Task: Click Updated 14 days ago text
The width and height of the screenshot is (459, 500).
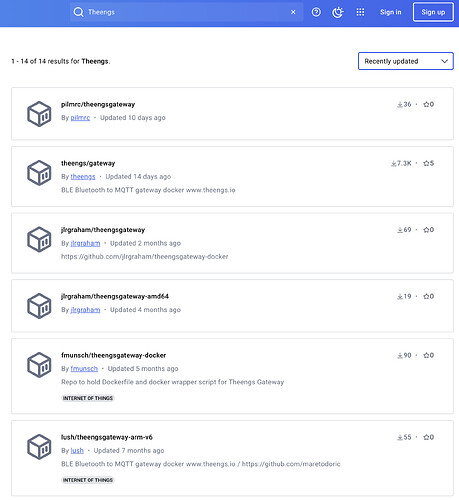Action: click(x=138, y=177)
